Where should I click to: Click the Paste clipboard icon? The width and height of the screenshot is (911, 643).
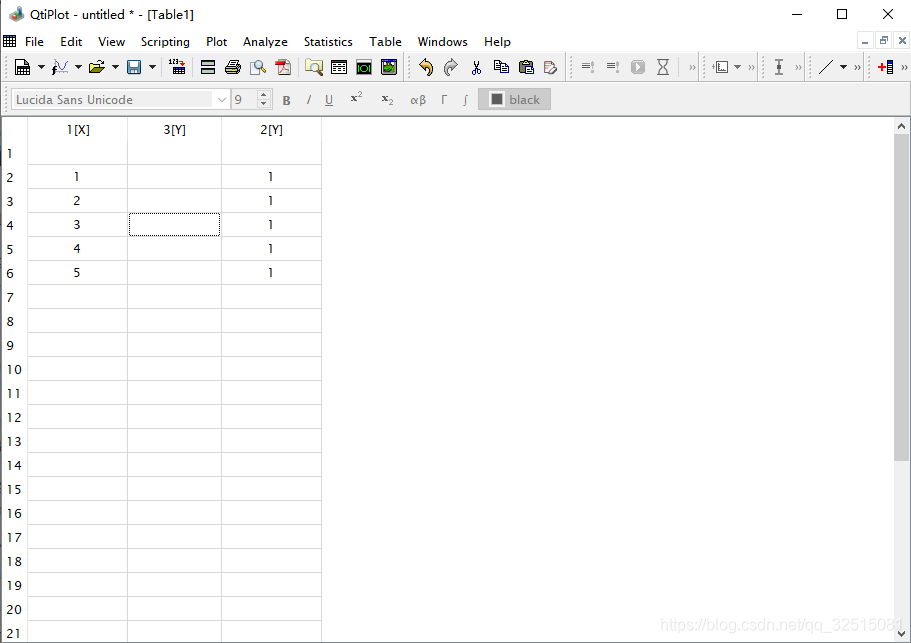coord(526,67)
